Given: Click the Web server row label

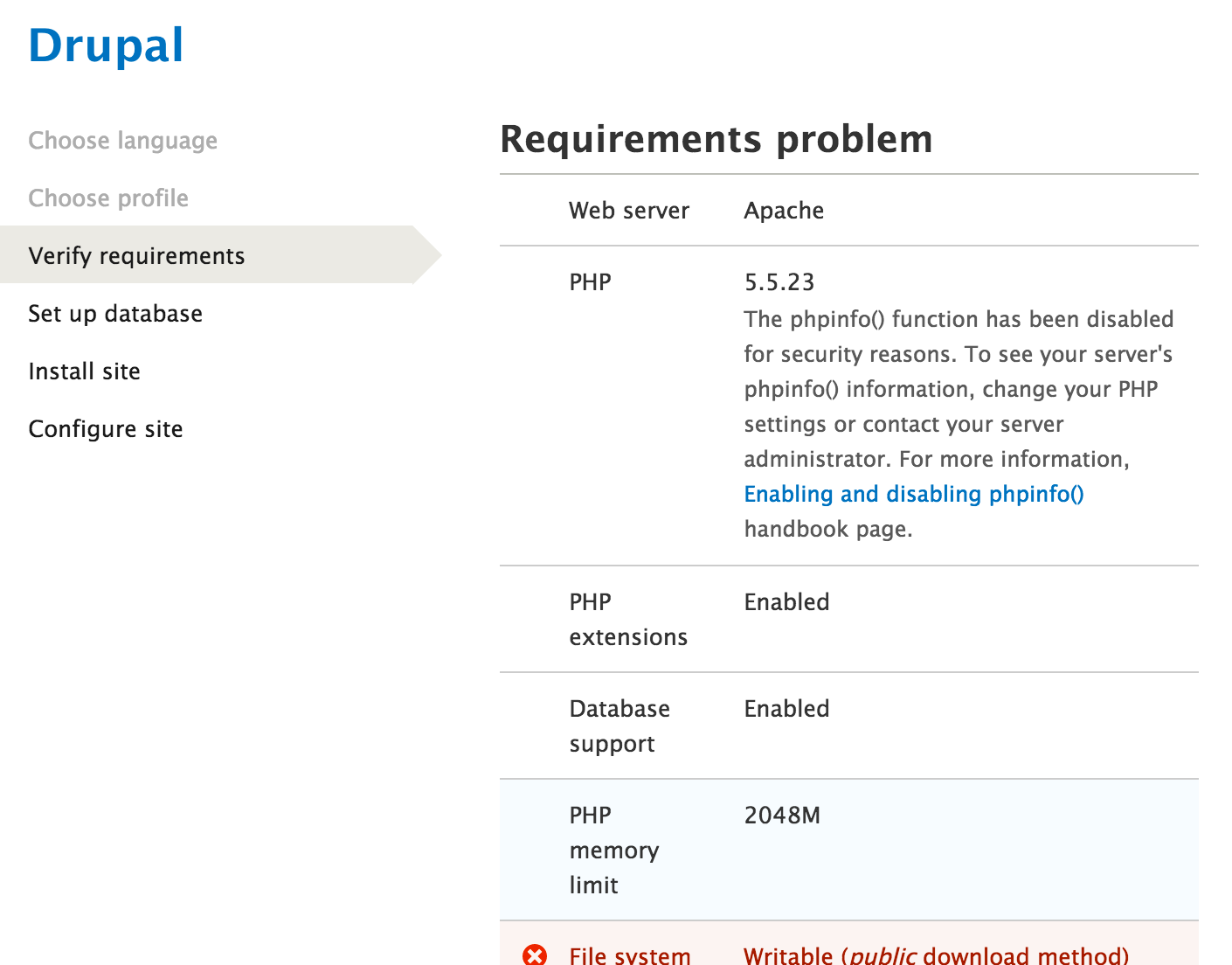Looking at the screenshot, I should pyautogui.click(x=628, y=210).
